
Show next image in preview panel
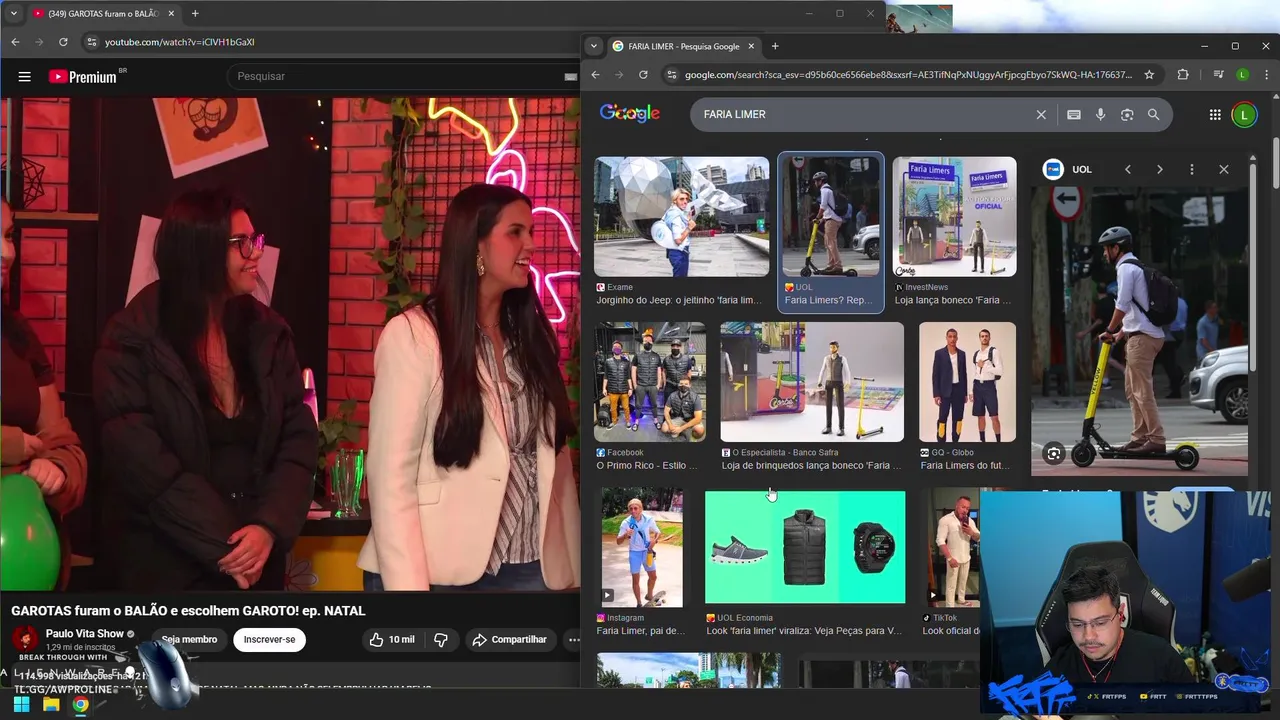pyautogui.click(x=1160, y=169)
